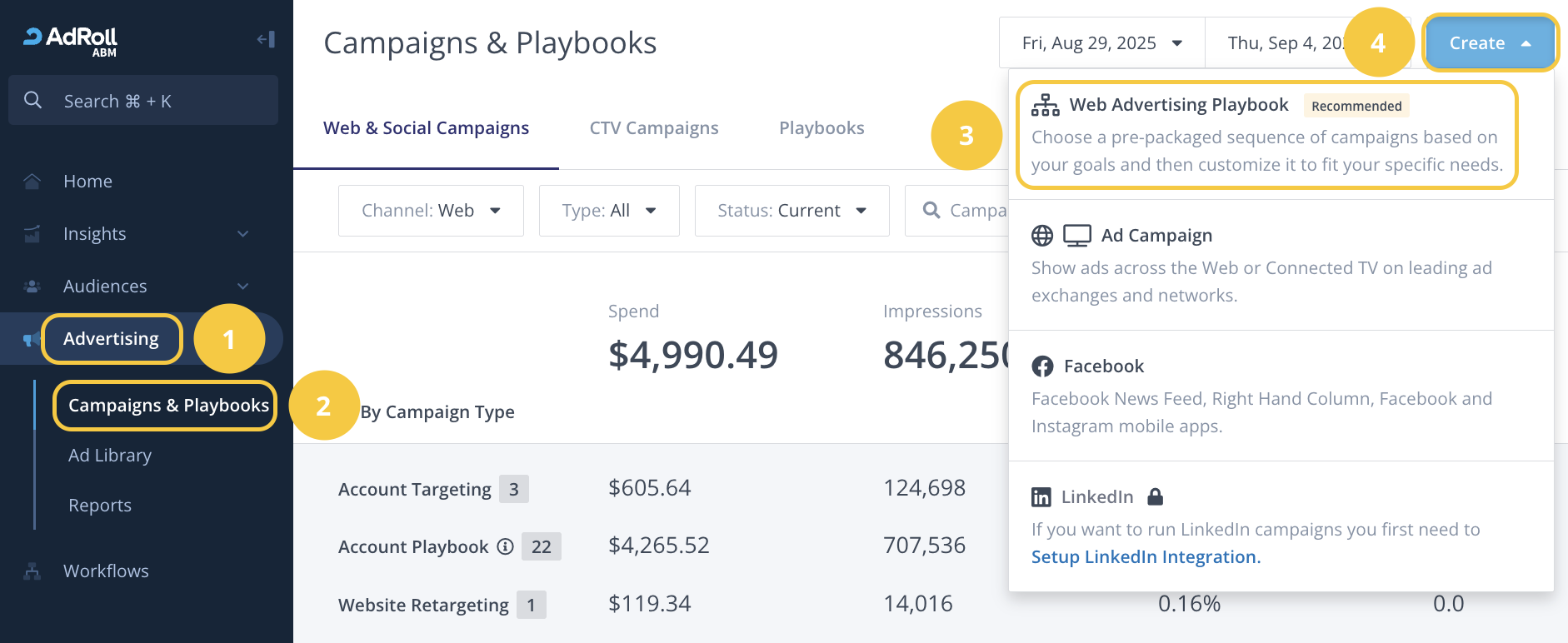
Task: Click the Search sidebar field
Action: tap(143, 101)
